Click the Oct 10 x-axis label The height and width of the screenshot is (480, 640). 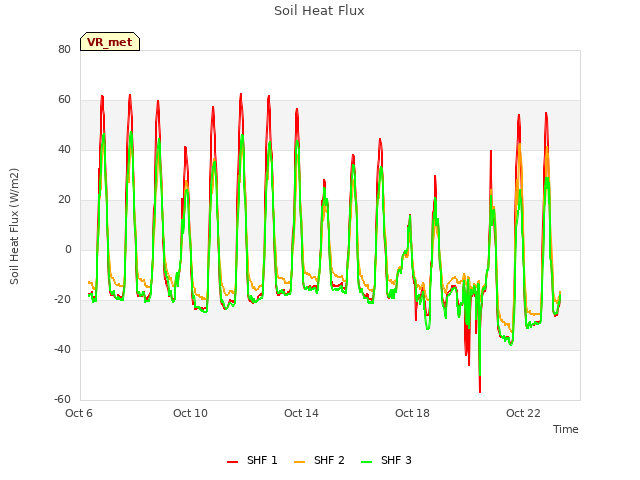click(x=190, y=413)
